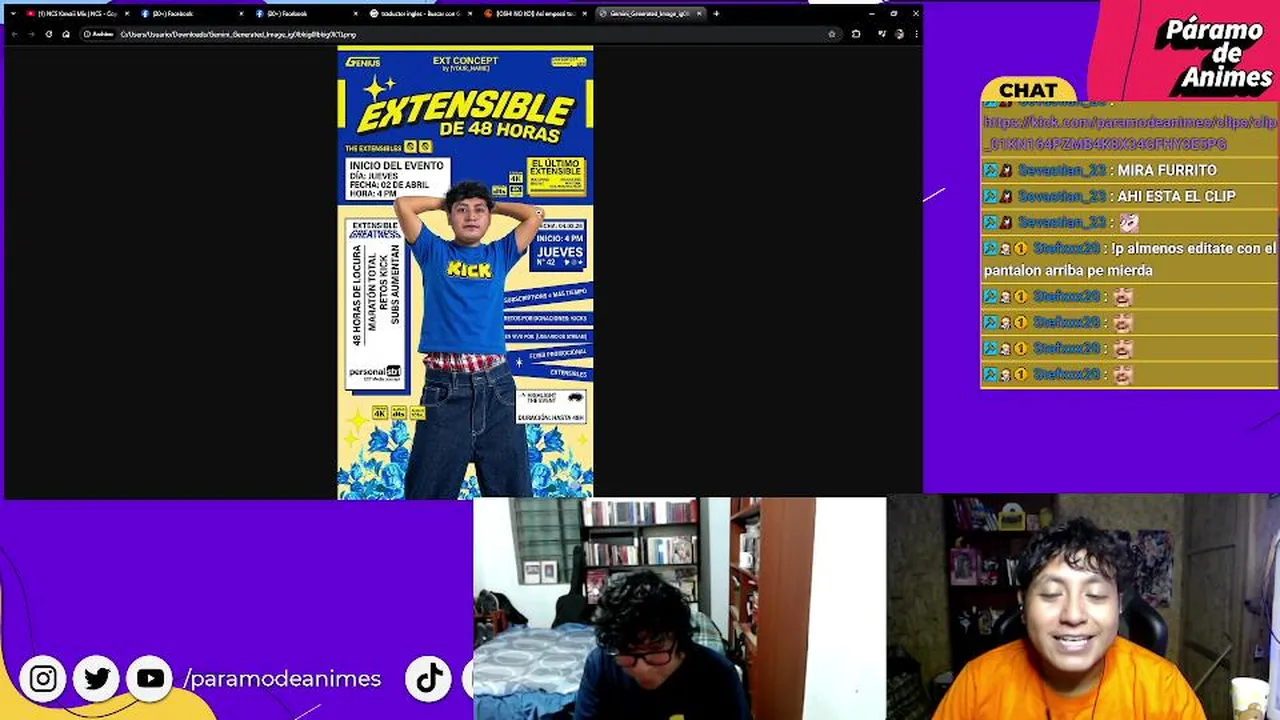Viewport: 1280px width, 720px height.
Task: Open a new browser tab
Action: (x=716, y=14)
